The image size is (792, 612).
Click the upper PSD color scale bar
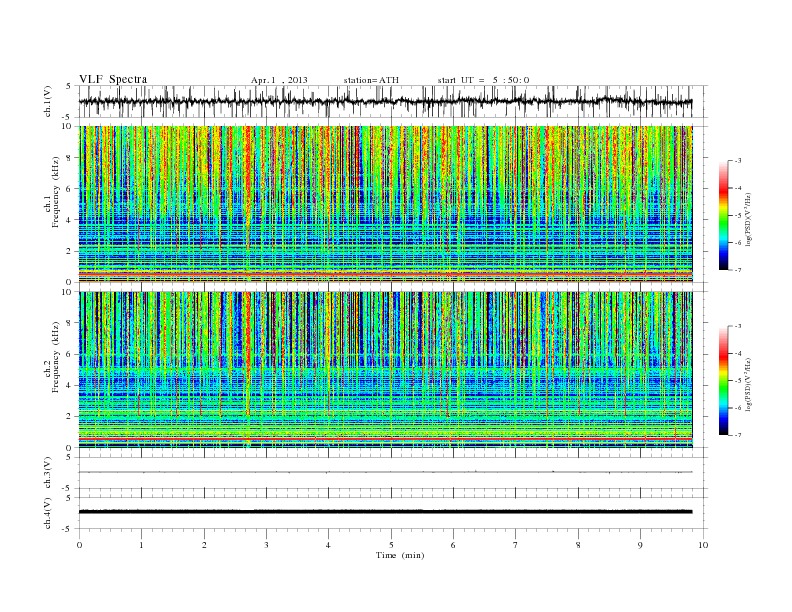pyautogui.click(x=724, y=215)
